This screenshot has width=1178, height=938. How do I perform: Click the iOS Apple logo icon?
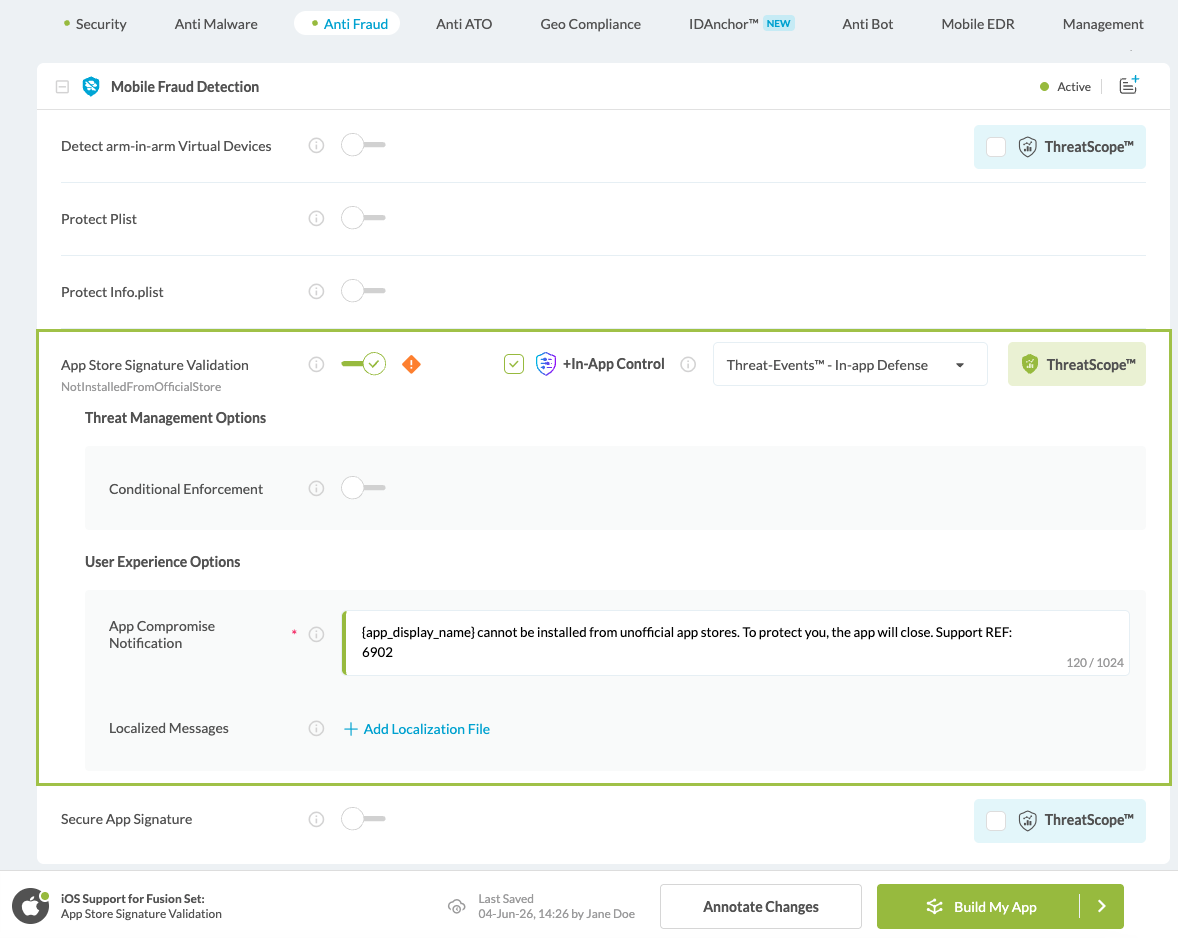coord(30,906)
